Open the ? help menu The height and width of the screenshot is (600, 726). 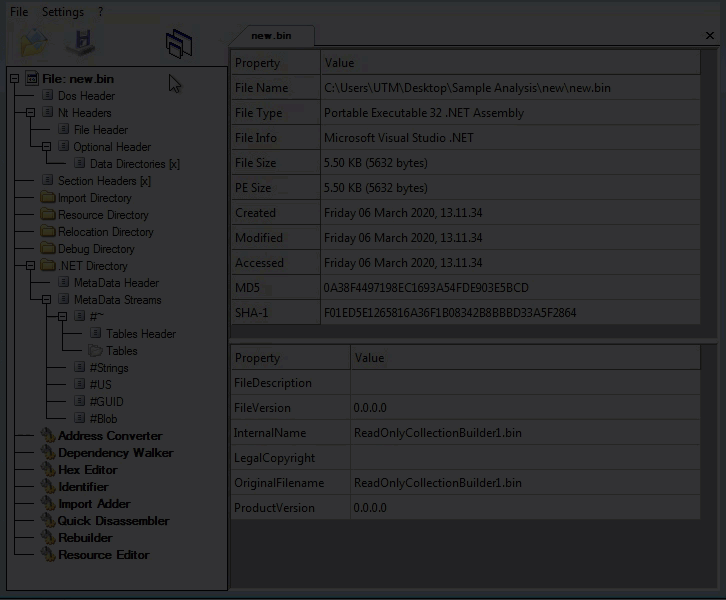100,12
